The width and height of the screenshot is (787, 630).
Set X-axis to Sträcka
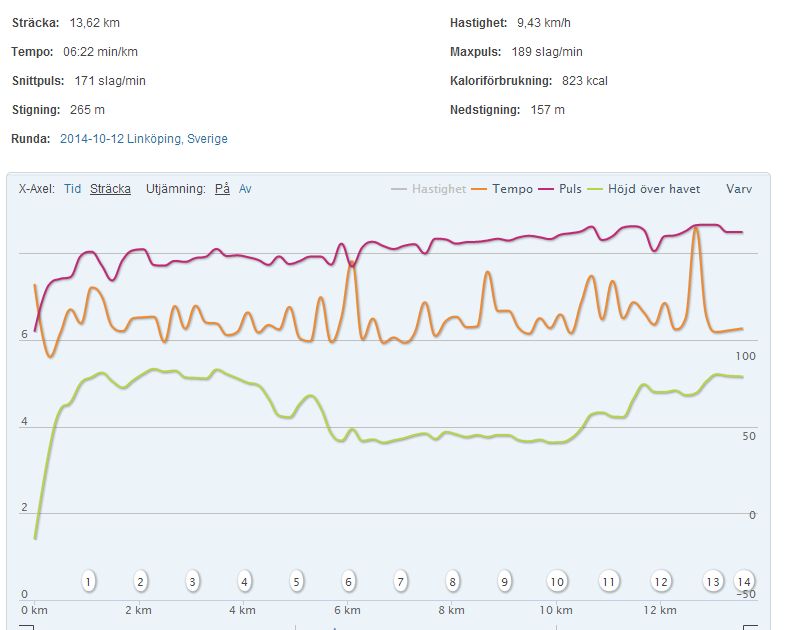tap(110, 188)
